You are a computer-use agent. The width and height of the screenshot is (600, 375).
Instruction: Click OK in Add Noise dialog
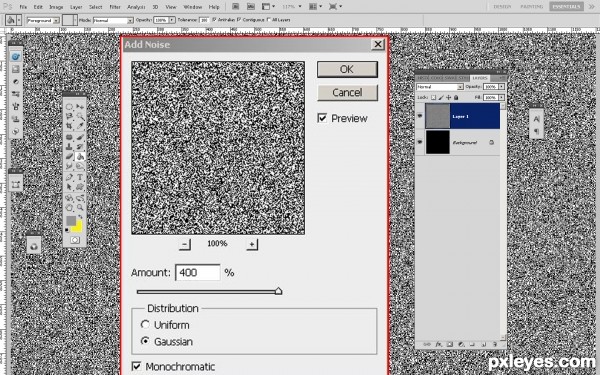click(x=347, y=69)
